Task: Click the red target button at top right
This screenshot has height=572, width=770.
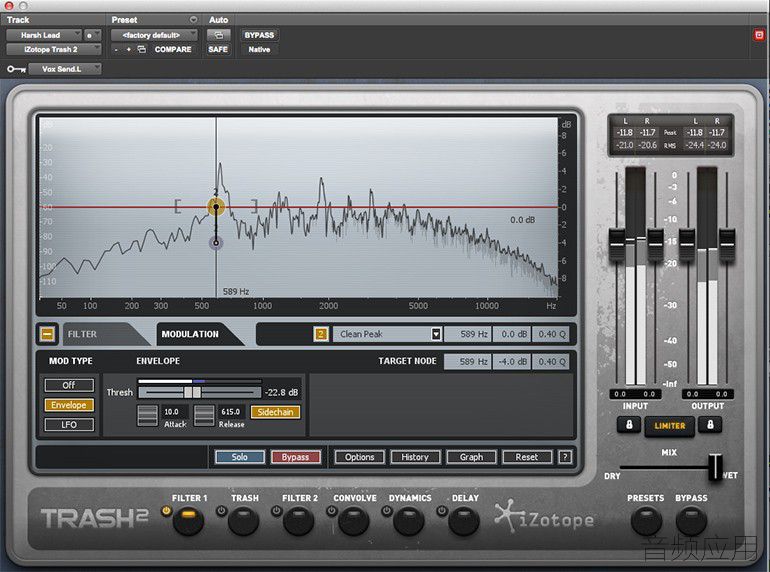Action: pos(759,35)
